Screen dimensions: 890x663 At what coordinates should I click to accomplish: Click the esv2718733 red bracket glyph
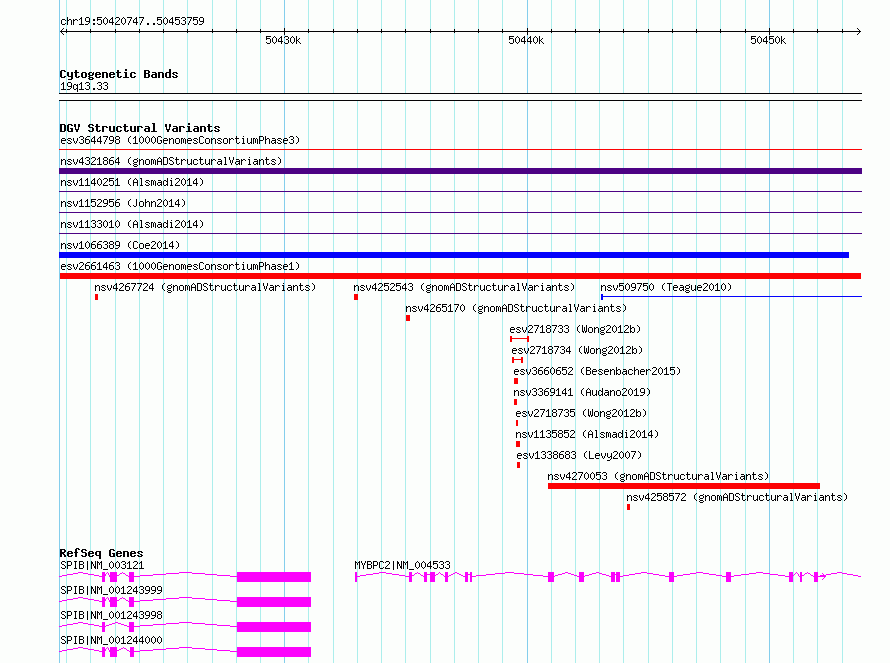click(519, 339)
